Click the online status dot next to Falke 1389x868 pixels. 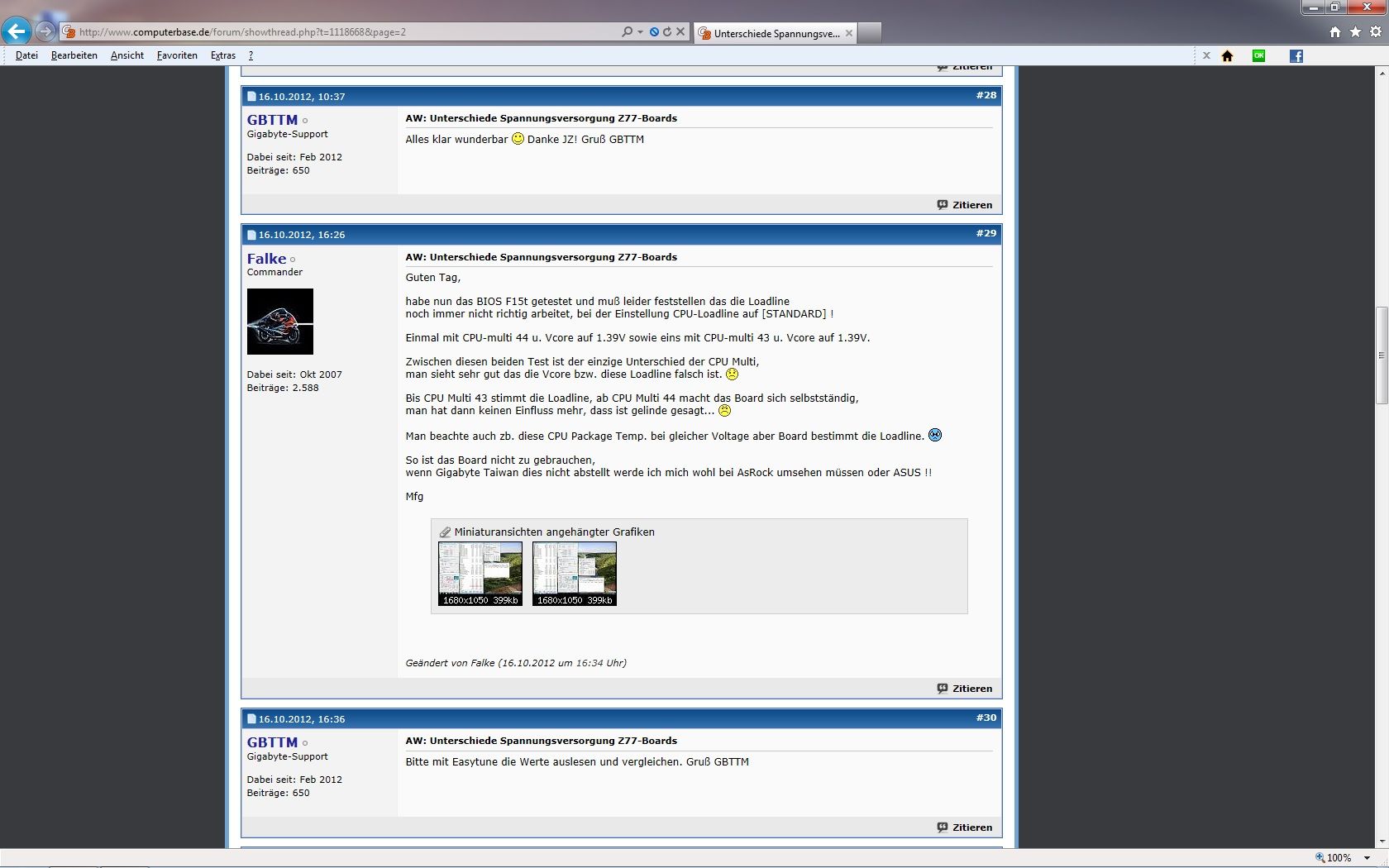(x=293, y=260)
